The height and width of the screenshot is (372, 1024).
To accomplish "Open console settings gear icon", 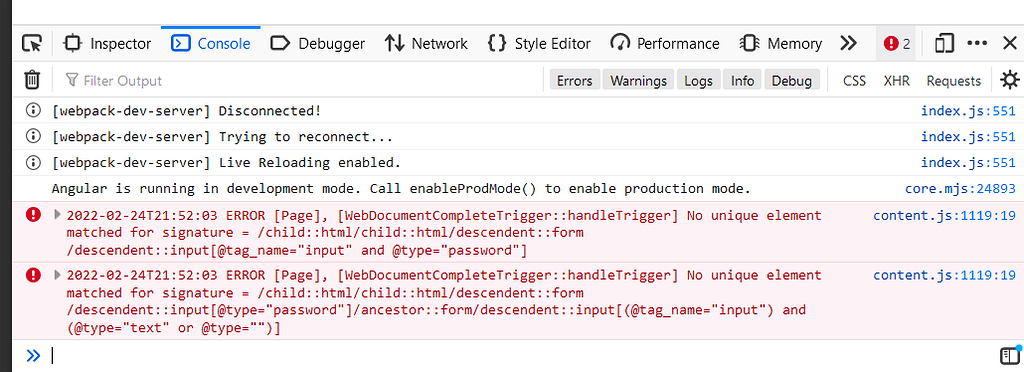I will [1010, 80].
